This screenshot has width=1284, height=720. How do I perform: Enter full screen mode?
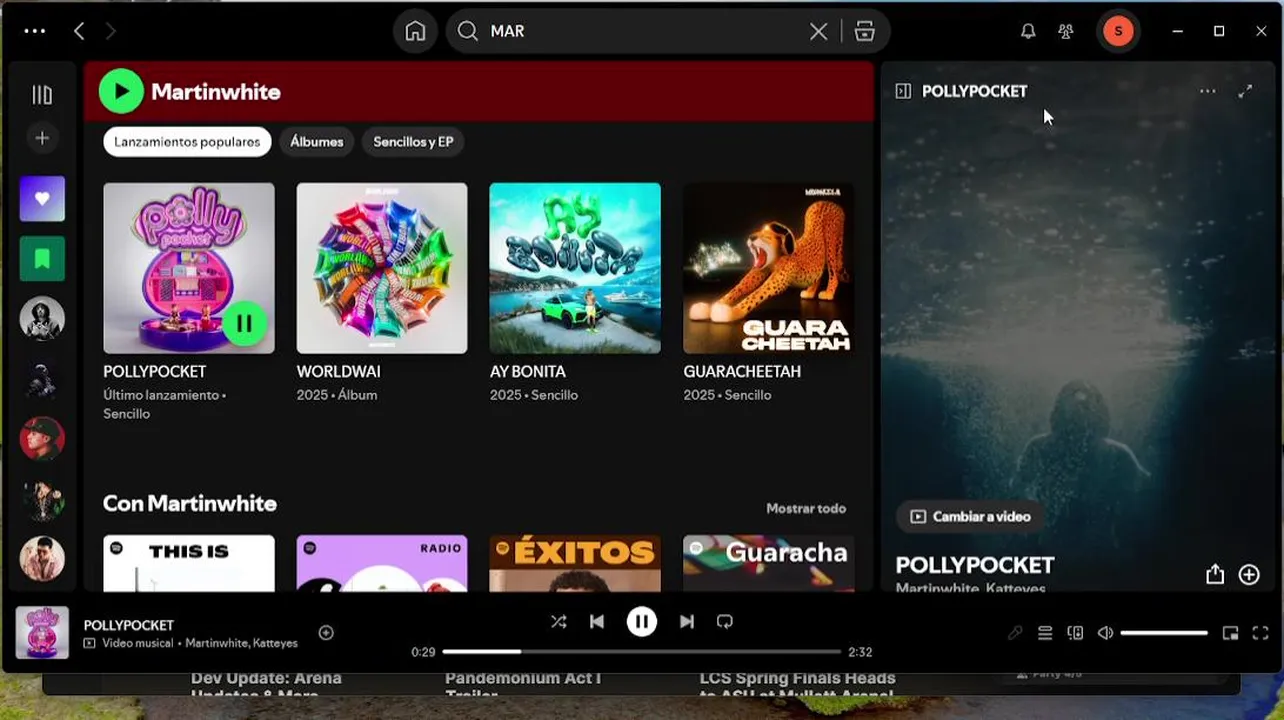[1261, 633]
